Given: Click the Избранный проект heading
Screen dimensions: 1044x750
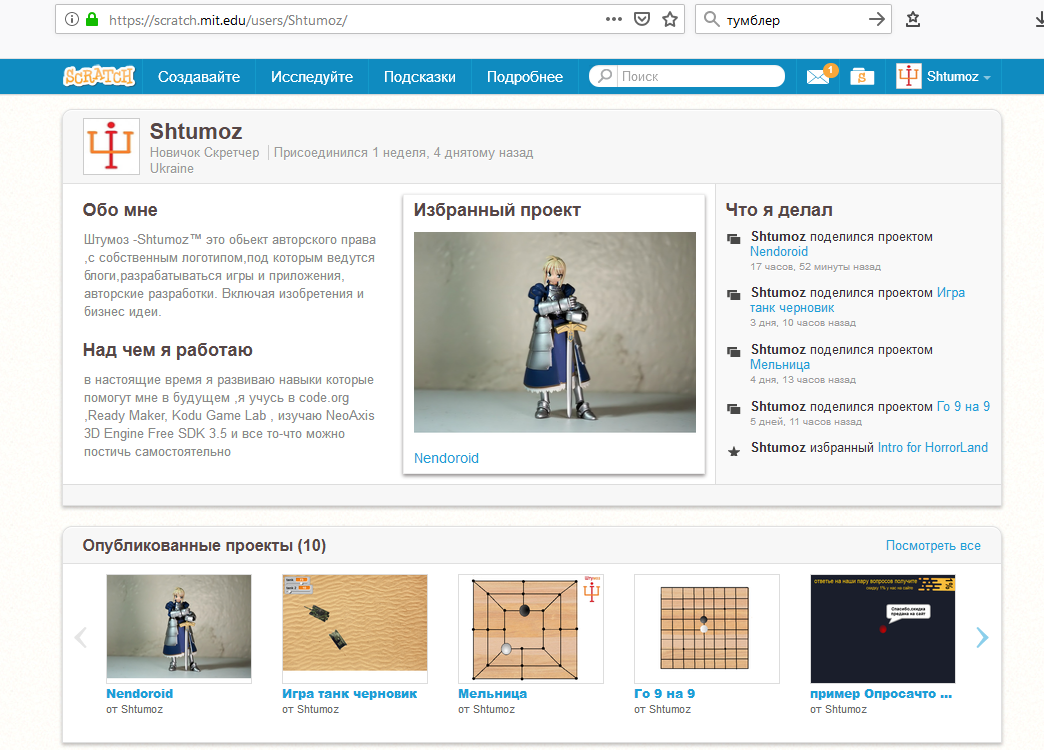Looking at the screenshot, I should coord(497,210).
